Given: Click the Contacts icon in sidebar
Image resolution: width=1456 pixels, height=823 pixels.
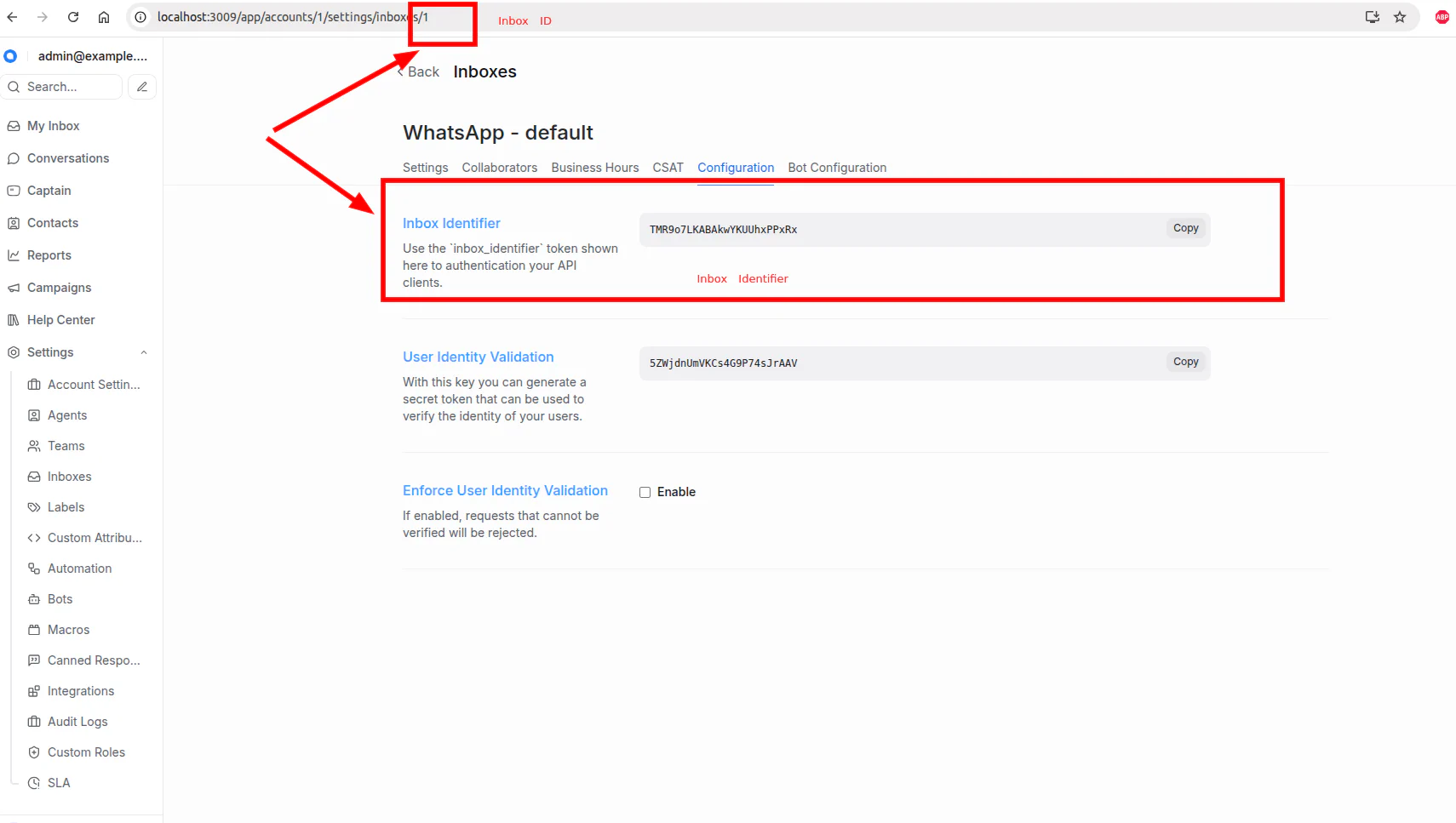Looking at the screenshot, I should tap(14, 223).
